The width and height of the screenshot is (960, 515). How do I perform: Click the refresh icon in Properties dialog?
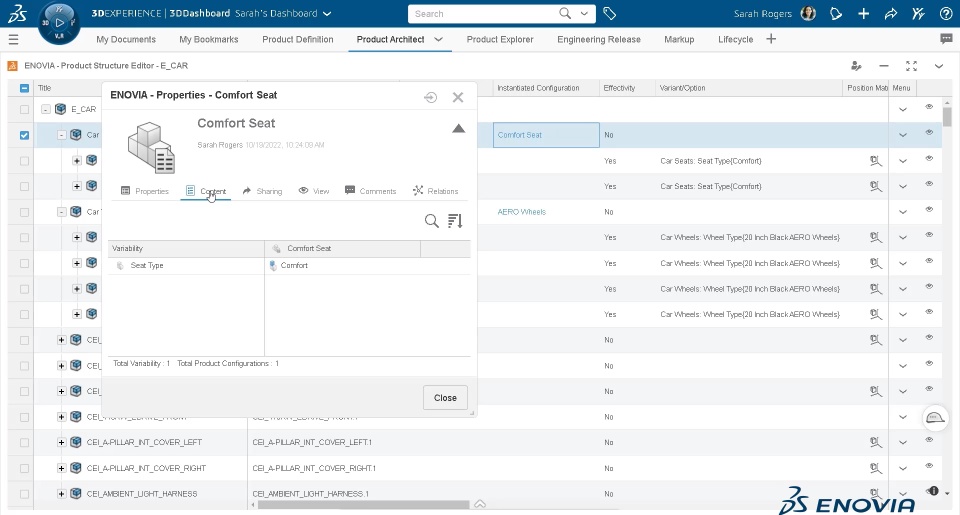click(430, 97)
